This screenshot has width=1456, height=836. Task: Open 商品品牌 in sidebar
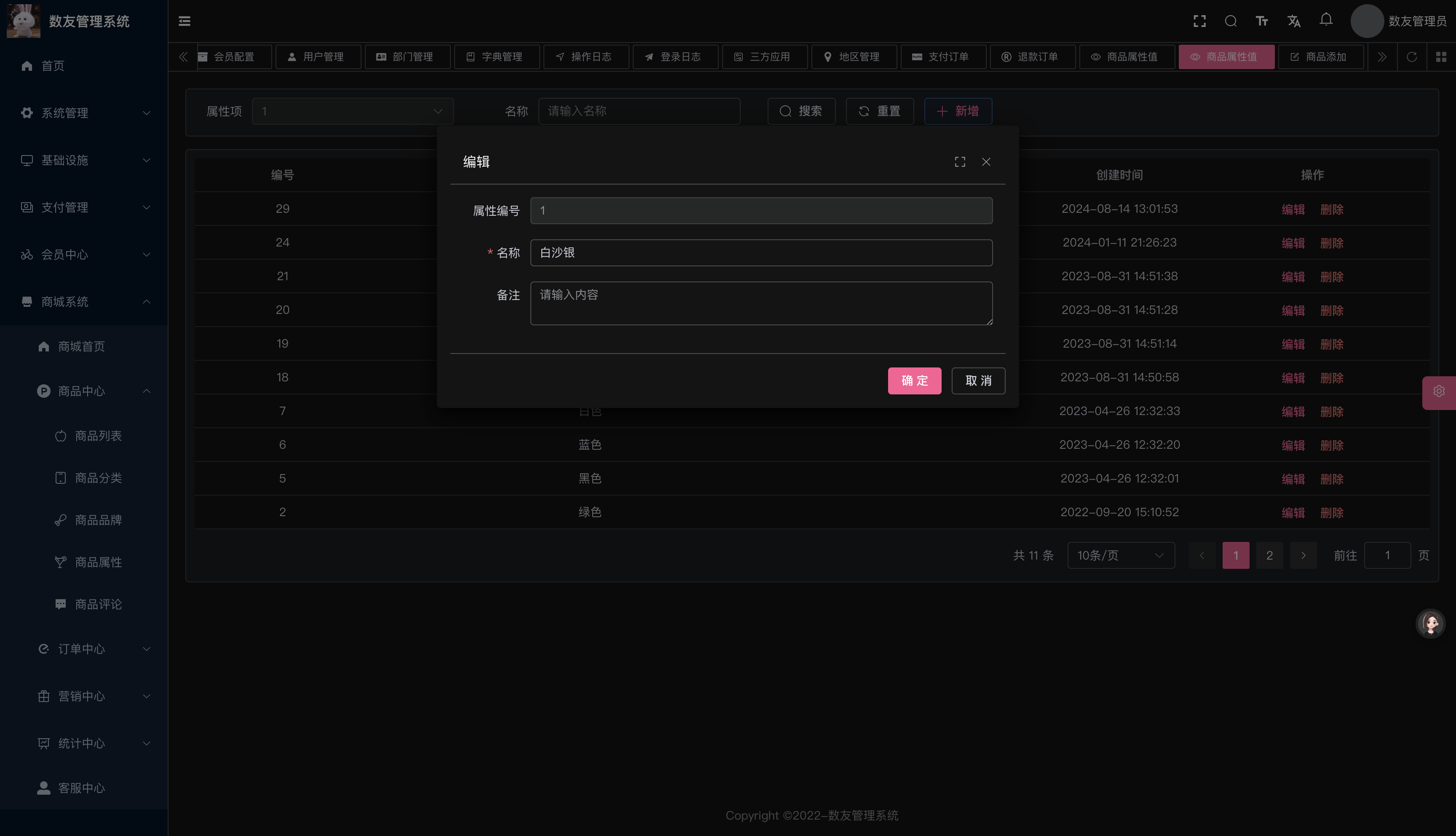click(x=84, y=520)
